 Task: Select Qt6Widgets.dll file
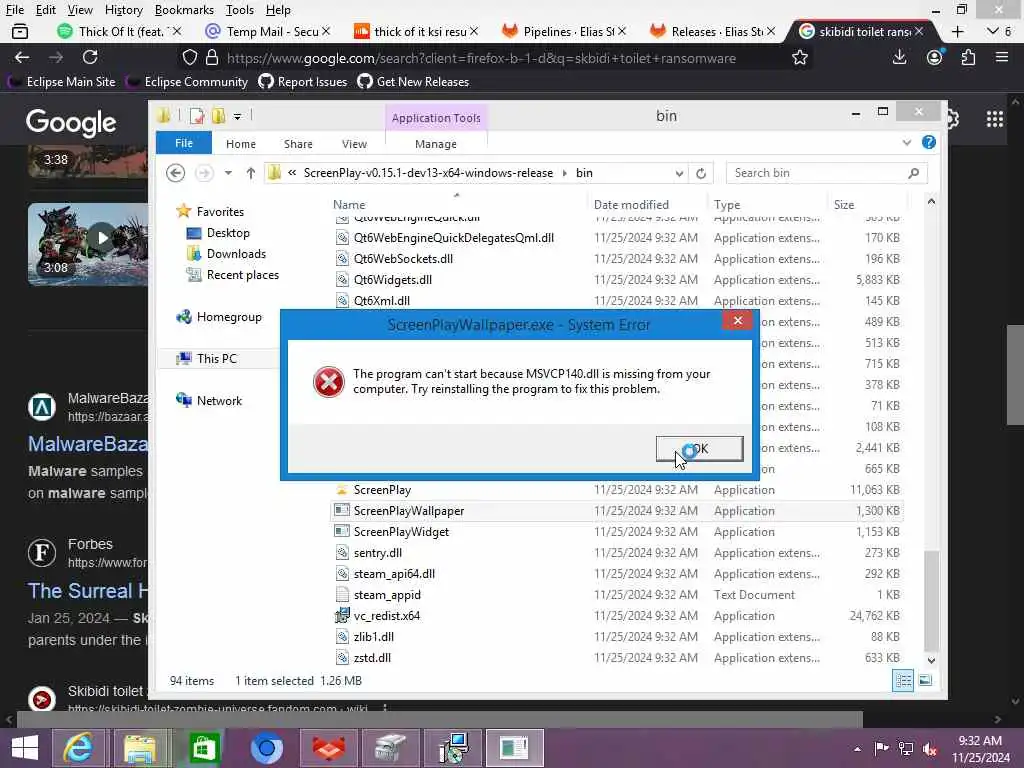392,280
